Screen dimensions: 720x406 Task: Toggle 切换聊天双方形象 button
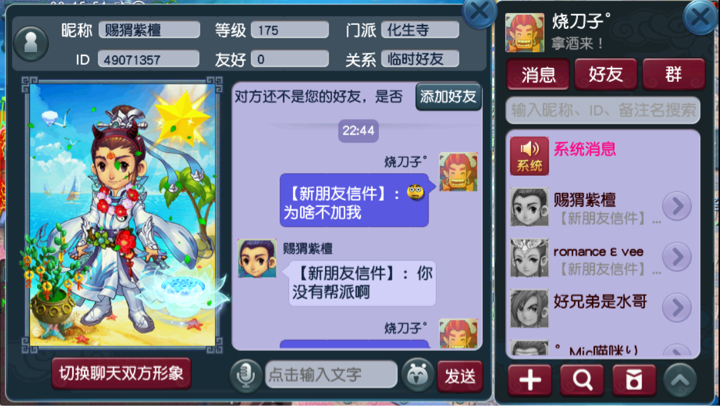click(121, 373)
